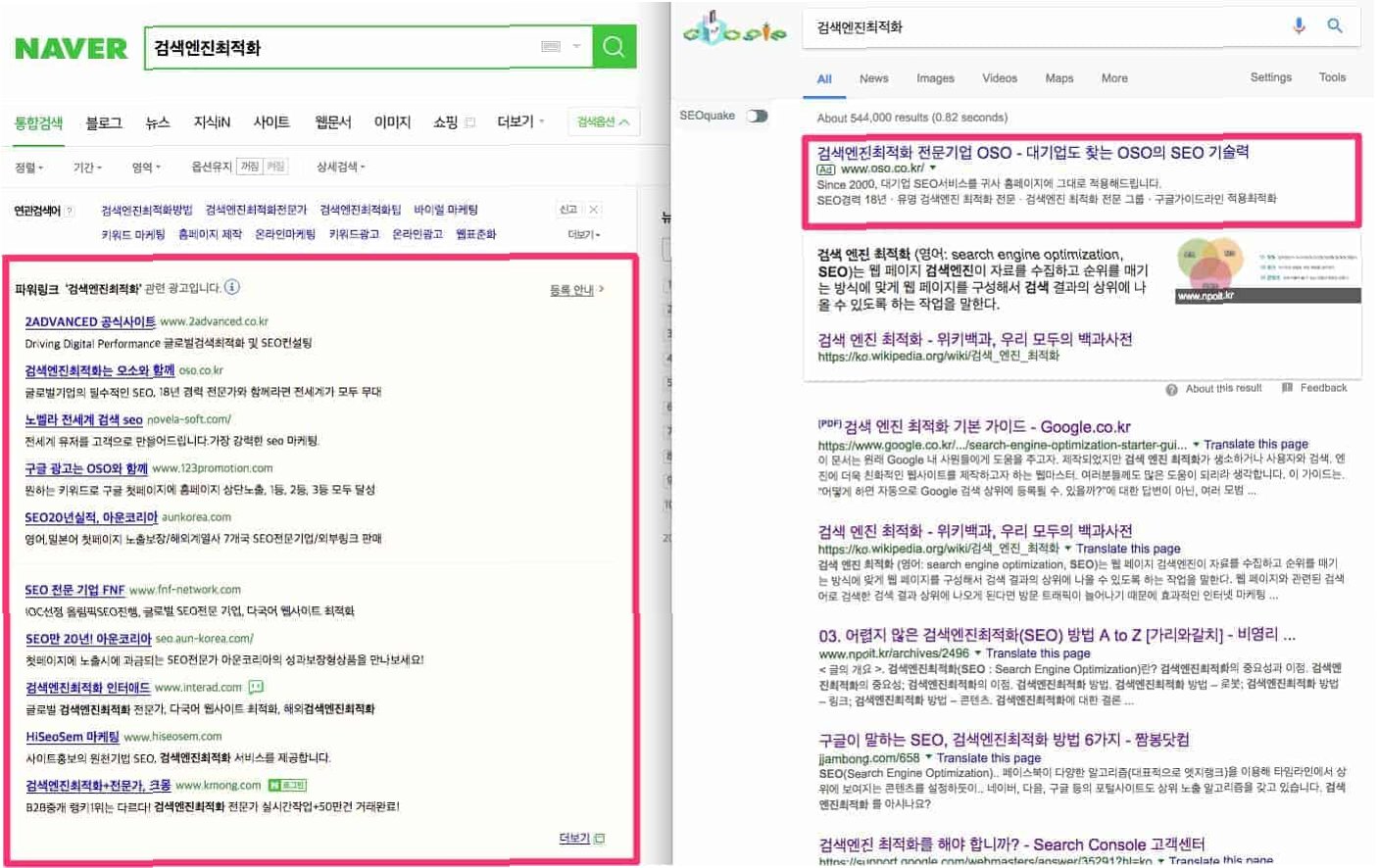
Task: Open the 노벨라 전세계 검색 seo link
Action: click(x=83, y=419)
